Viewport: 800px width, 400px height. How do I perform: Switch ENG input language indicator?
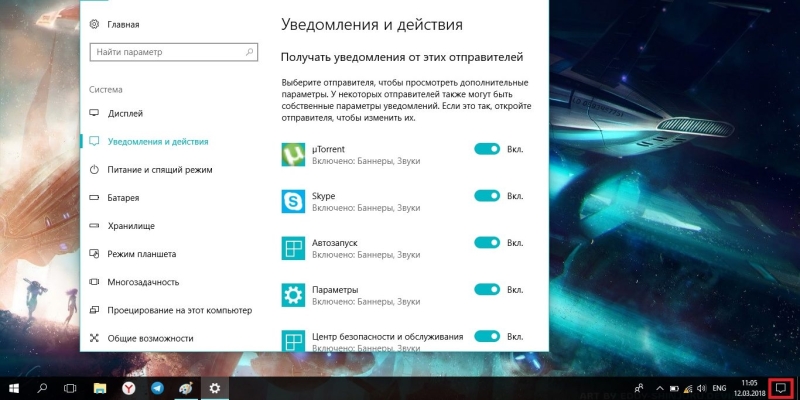point(719,389)
